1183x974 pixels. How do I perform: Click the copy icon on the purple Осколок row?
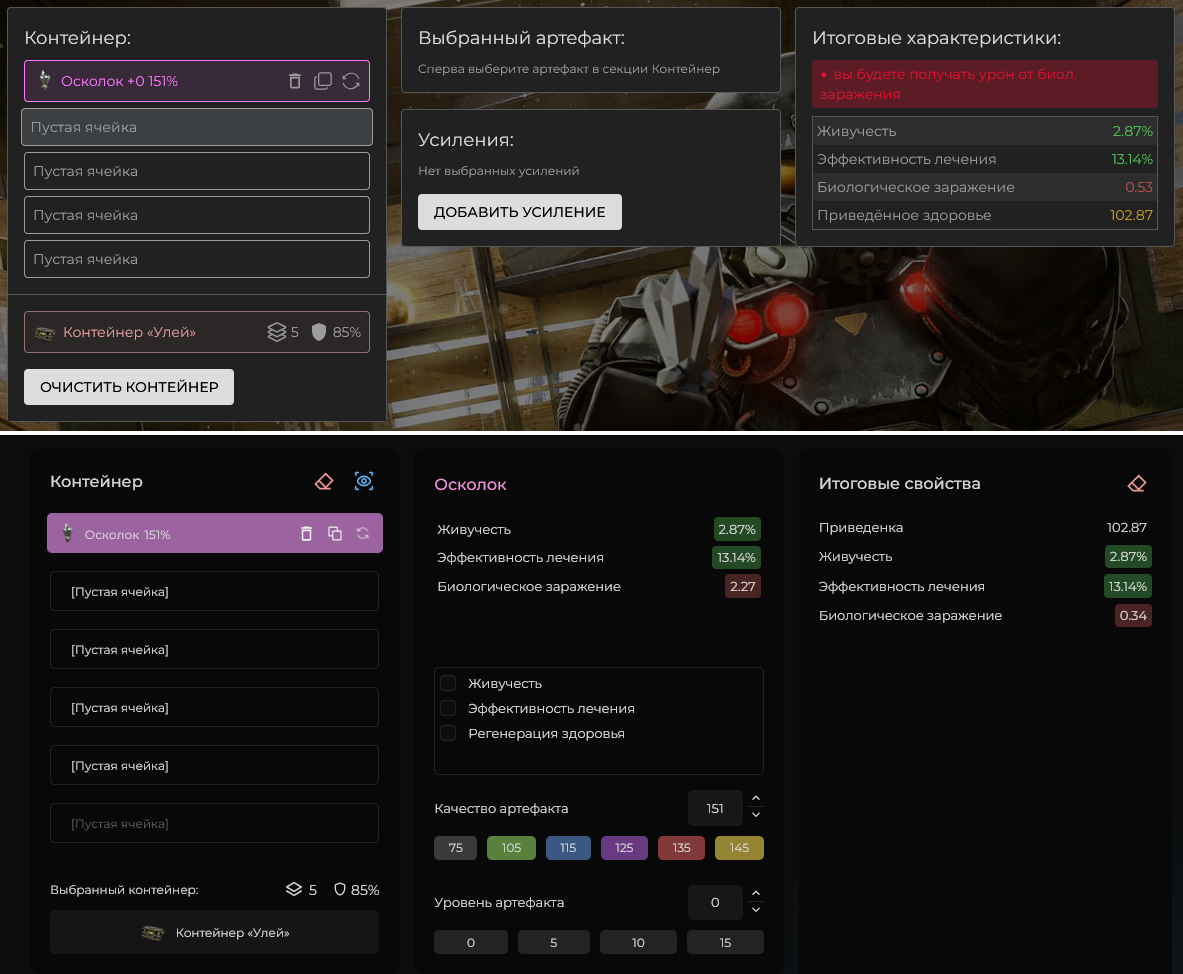tap(335, 534)
